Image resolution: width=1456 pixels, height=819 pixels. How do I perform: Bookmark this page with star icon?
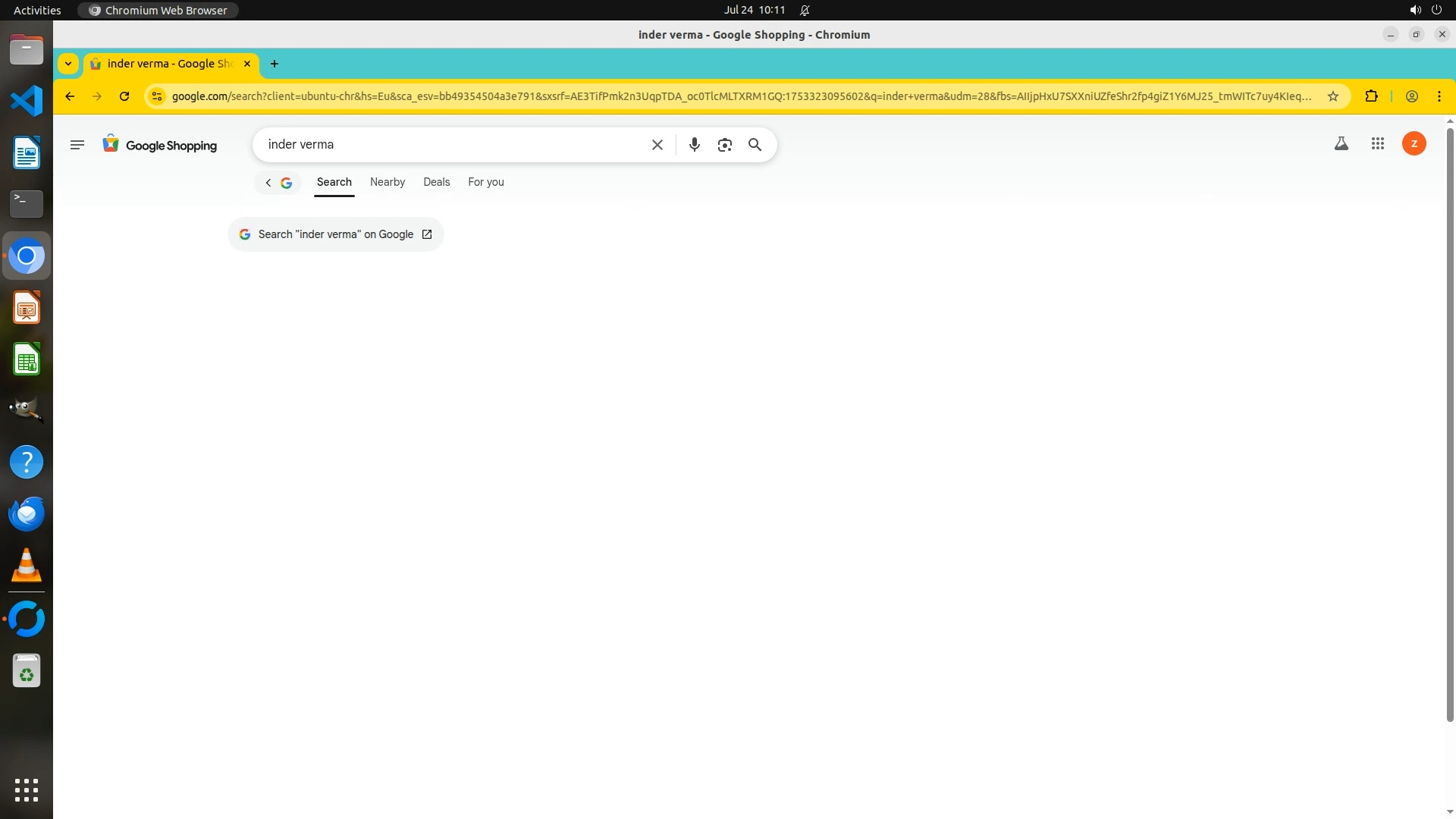click(x=1333, y=96)
